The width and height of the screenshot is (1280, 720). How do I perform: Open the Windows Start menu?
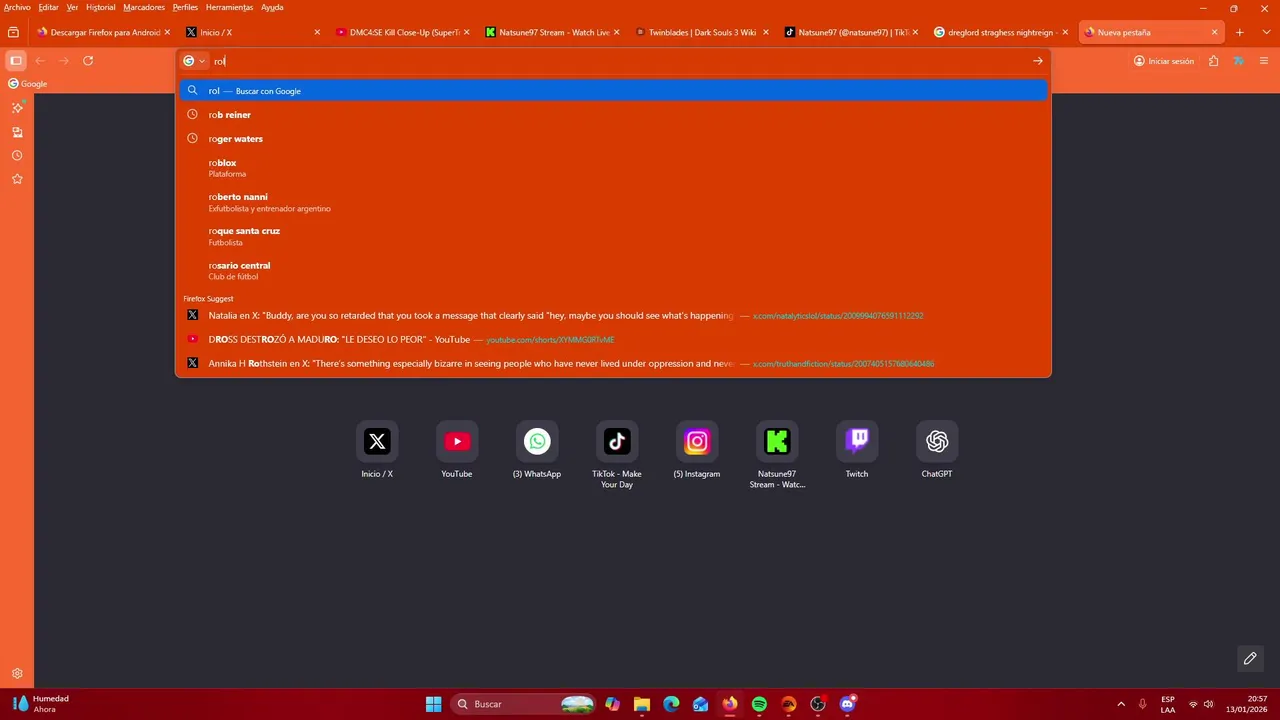tap(433, 704)
